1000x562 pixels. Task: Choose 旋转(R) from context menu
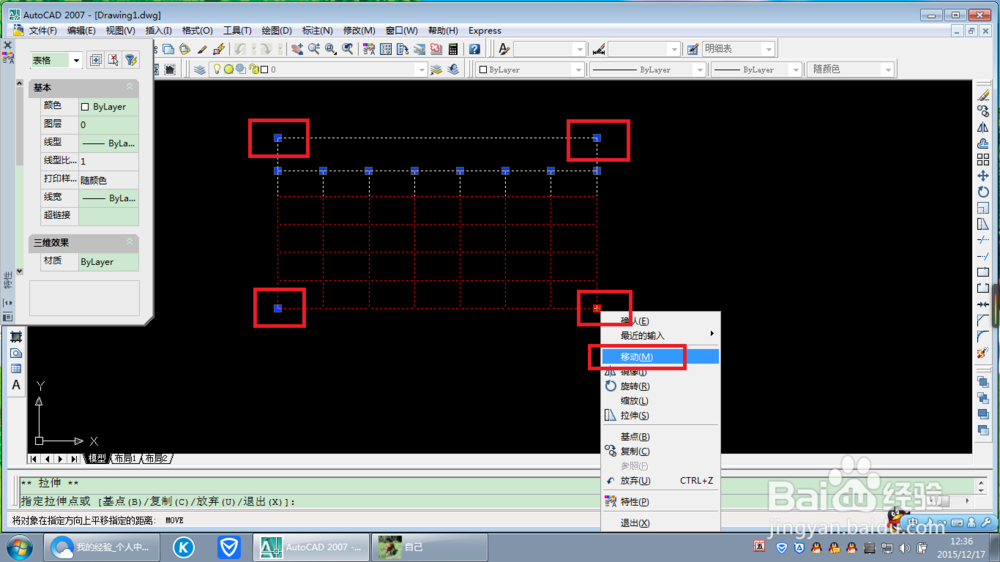[661, 386]
